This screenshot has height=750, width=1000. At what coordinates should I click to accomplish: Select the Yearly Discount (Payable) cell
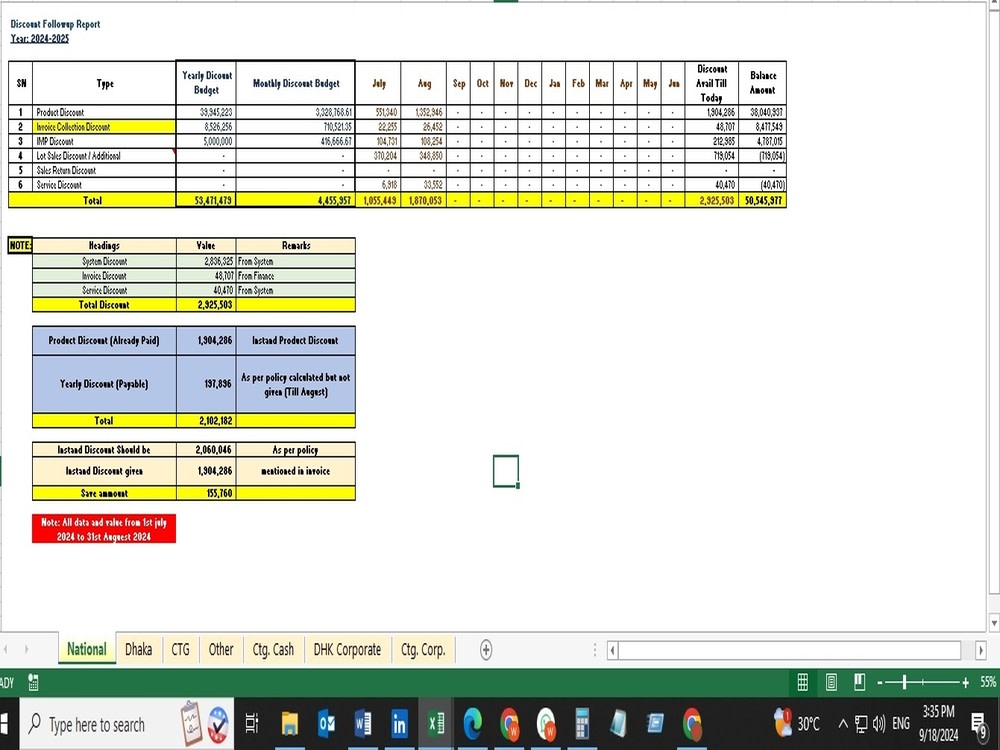(x=104, y=384)
